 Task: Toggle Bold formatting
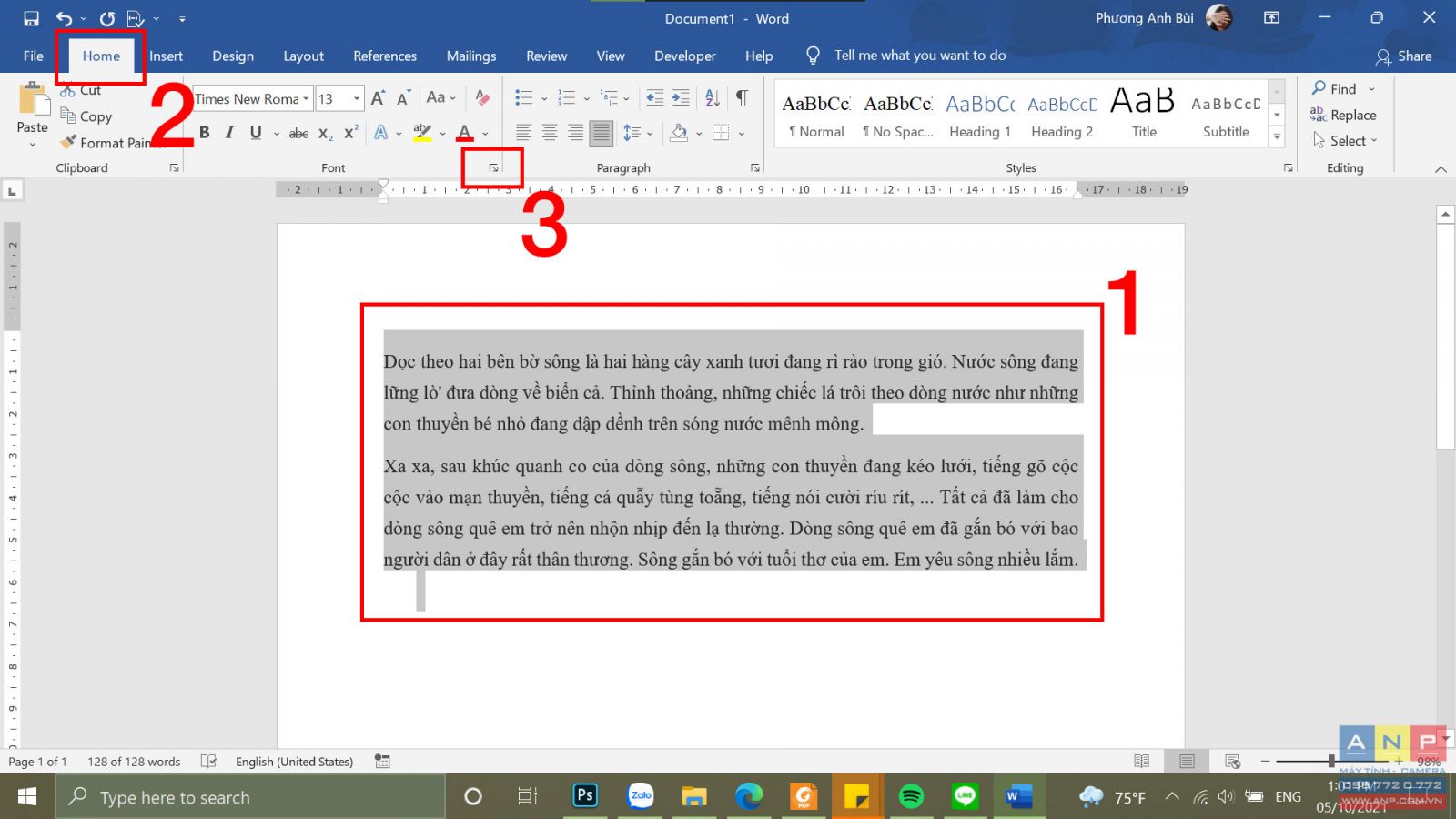click(205, 133)
